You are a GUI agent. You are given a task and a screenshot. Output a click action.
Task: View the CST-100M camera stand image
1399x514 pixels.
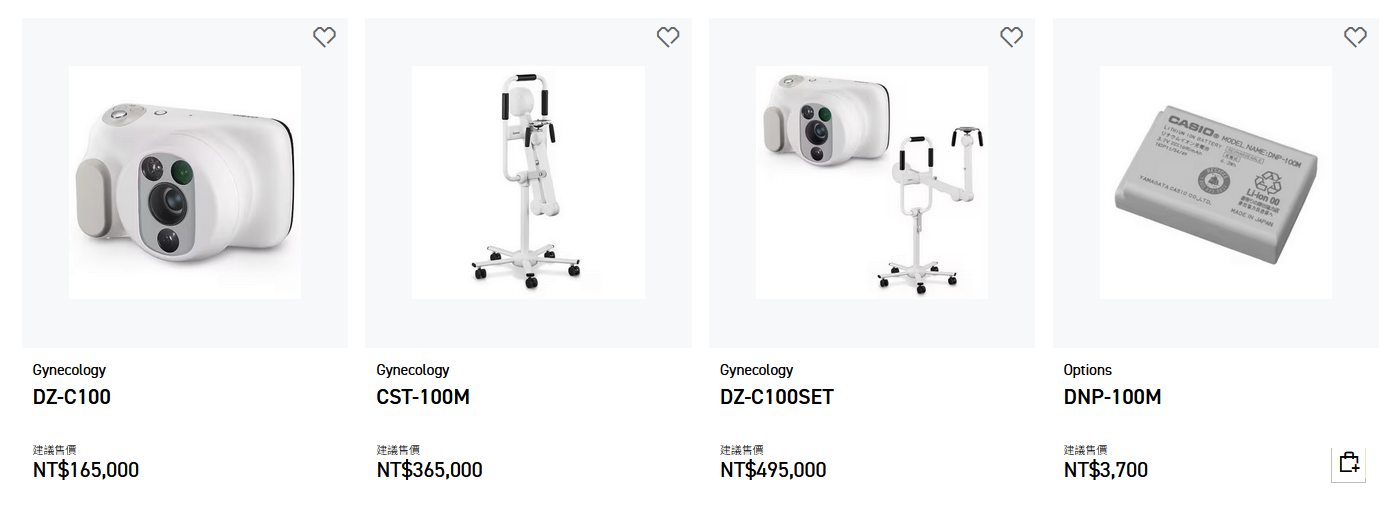pos(528,182)
